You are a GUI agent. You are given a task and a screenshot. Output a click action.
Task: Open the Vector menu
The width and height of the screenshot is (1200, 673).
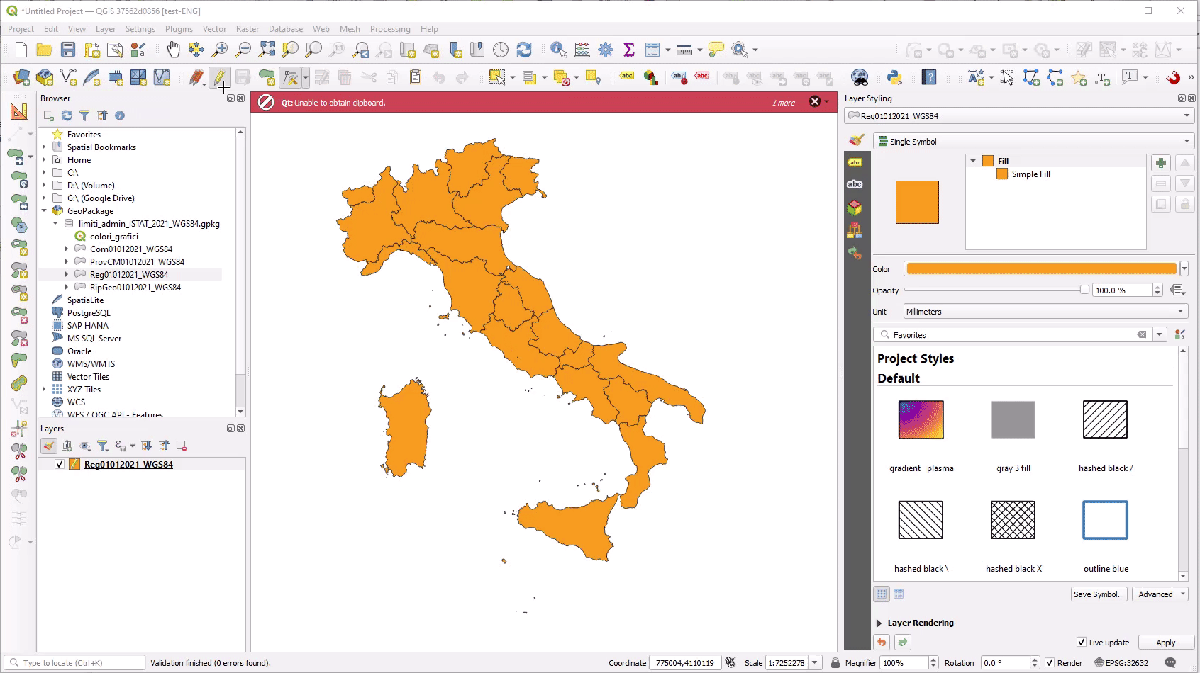[x=215, y=29]
